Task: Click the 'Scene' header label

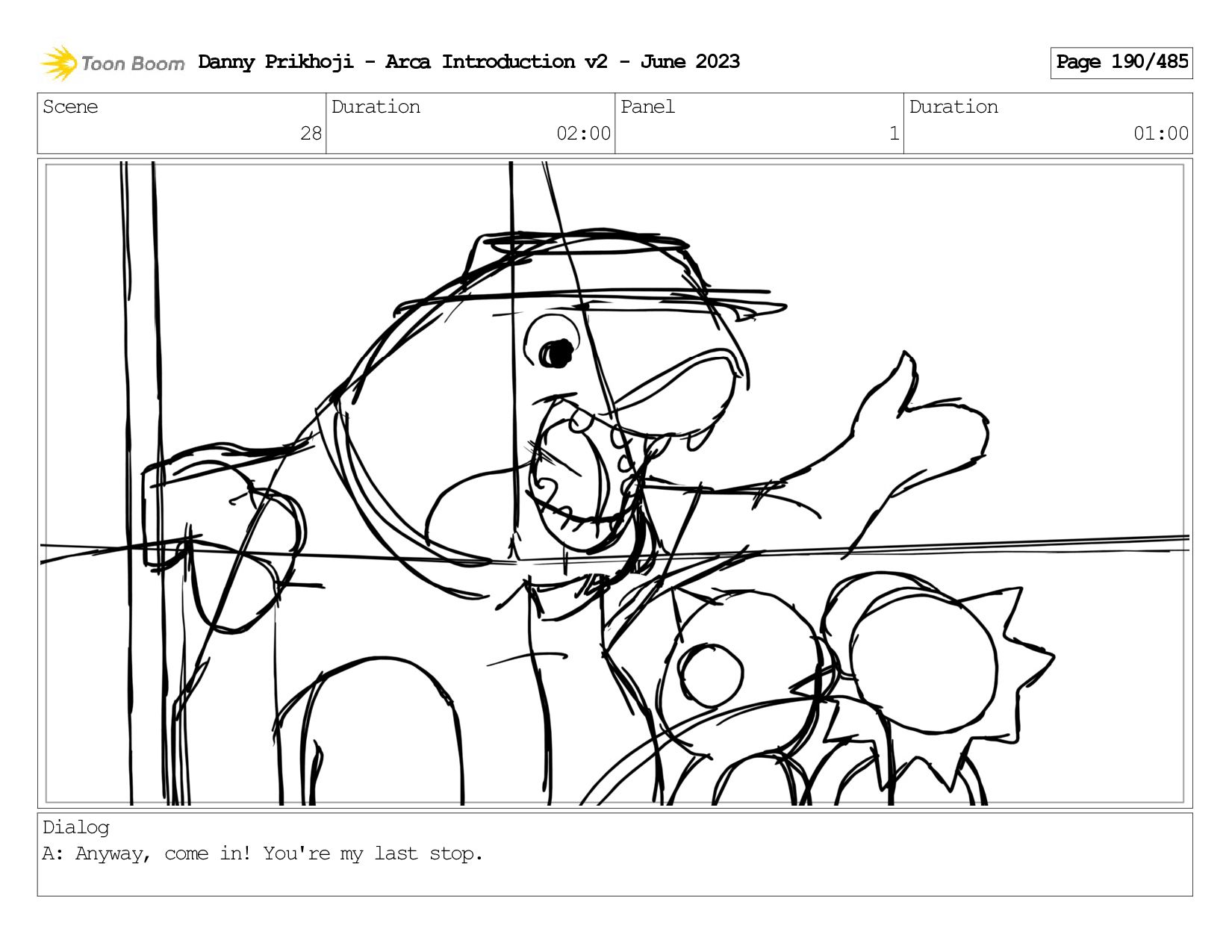Action: [x=70, y=107]
